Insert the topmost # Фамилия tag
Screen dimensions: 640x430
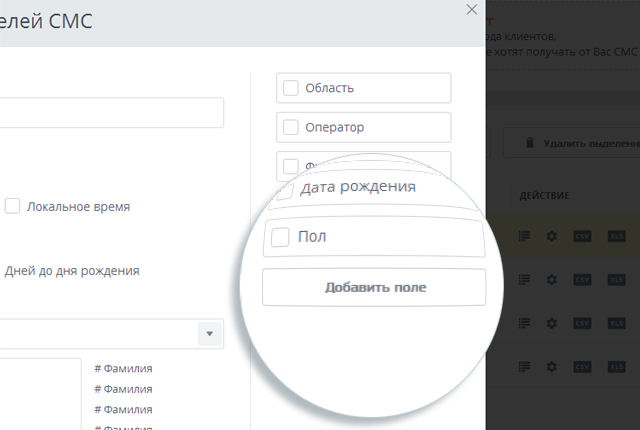coord(123,368)
